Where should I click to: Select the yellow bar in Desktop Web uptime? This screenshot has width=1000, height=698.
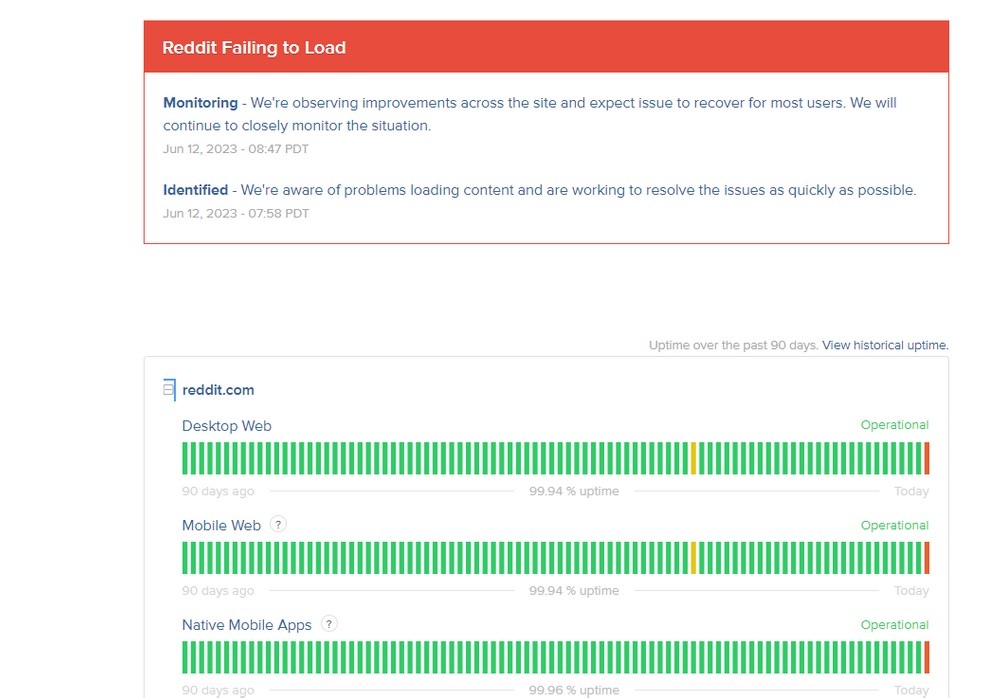pos(693,458)
